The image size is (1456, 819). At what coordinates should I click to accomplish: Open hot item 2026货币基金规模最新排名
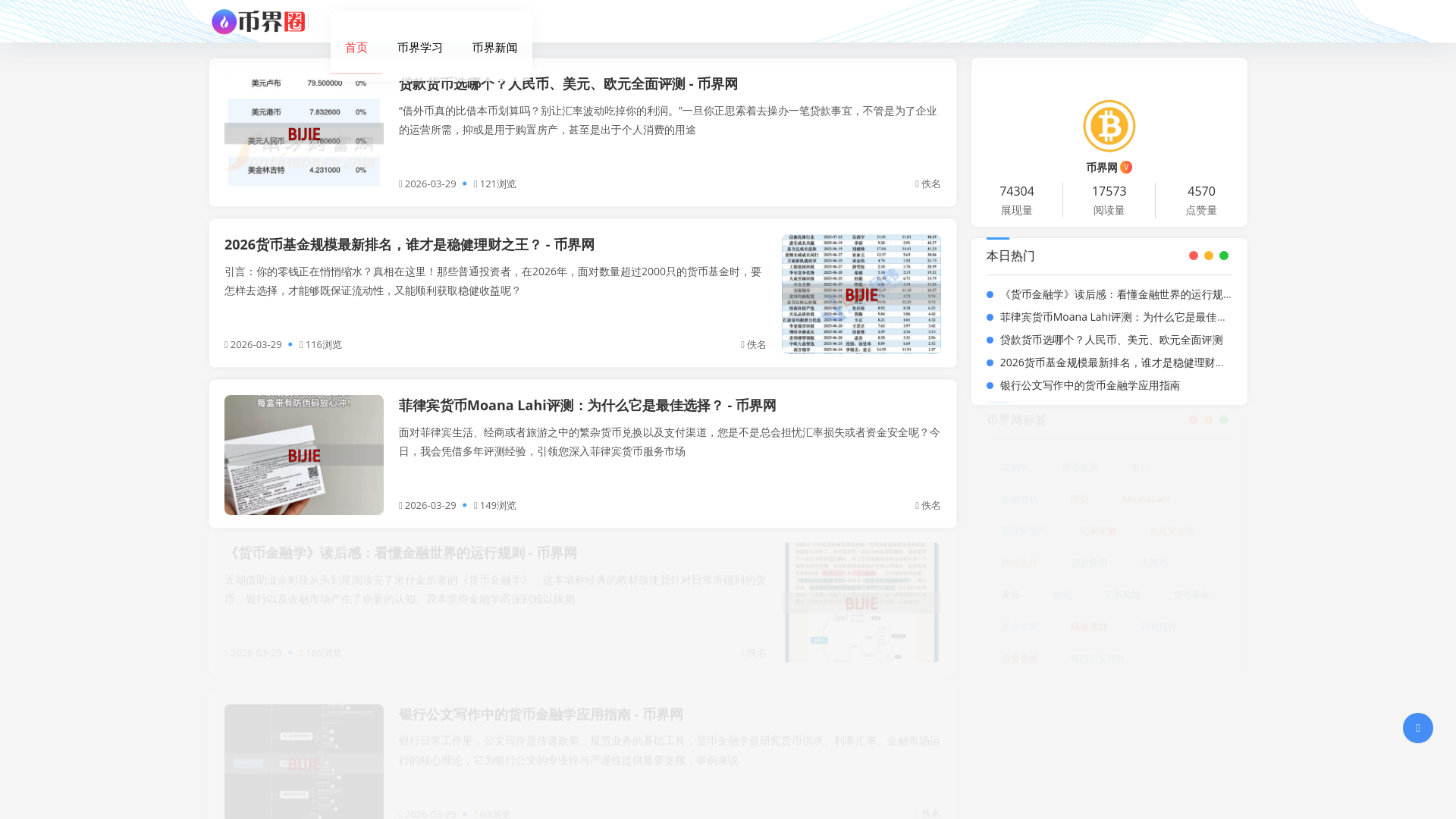point(1111,362)
